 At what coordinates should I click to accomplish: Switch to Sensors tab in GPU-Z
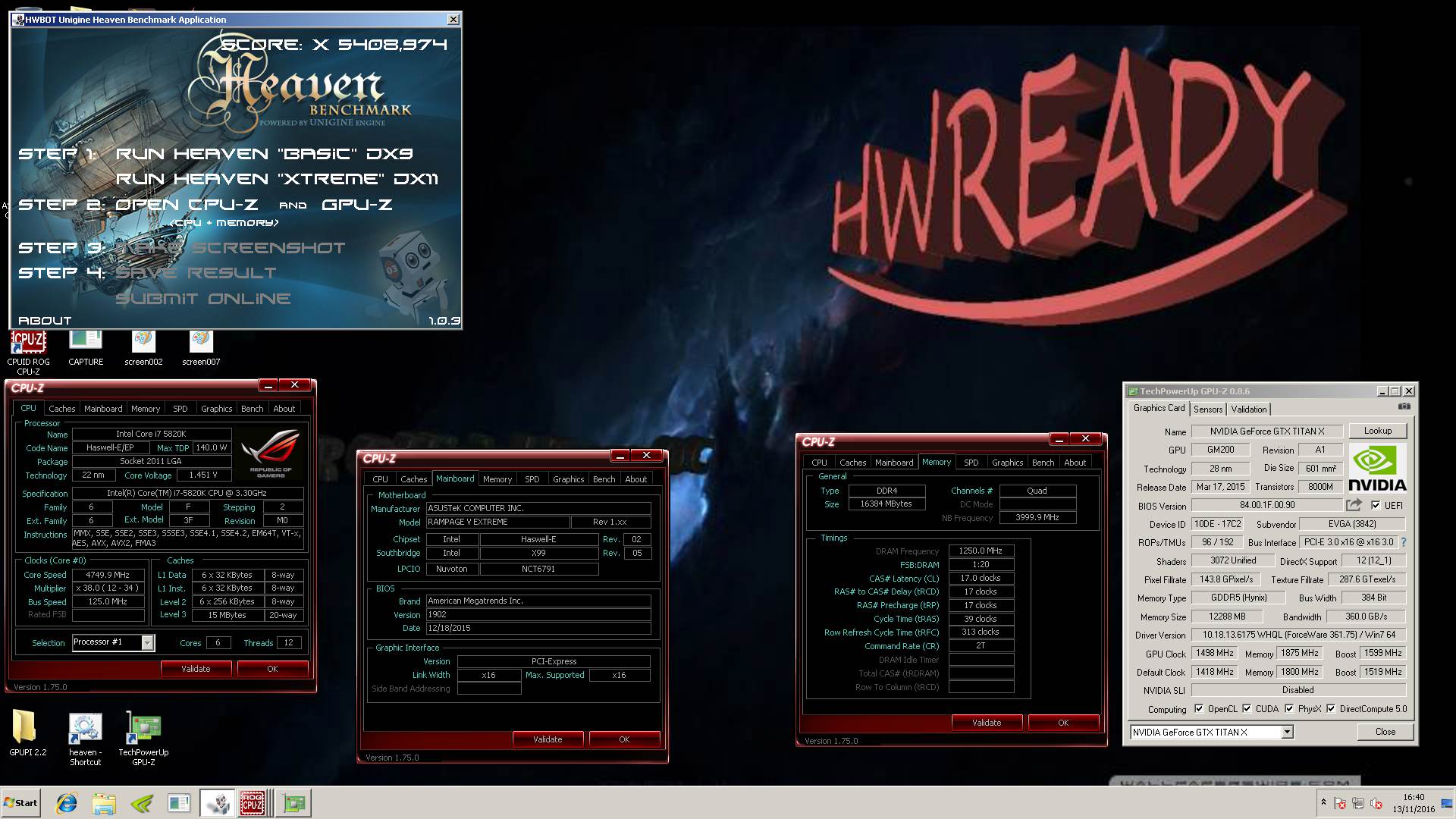[1208, 409]
